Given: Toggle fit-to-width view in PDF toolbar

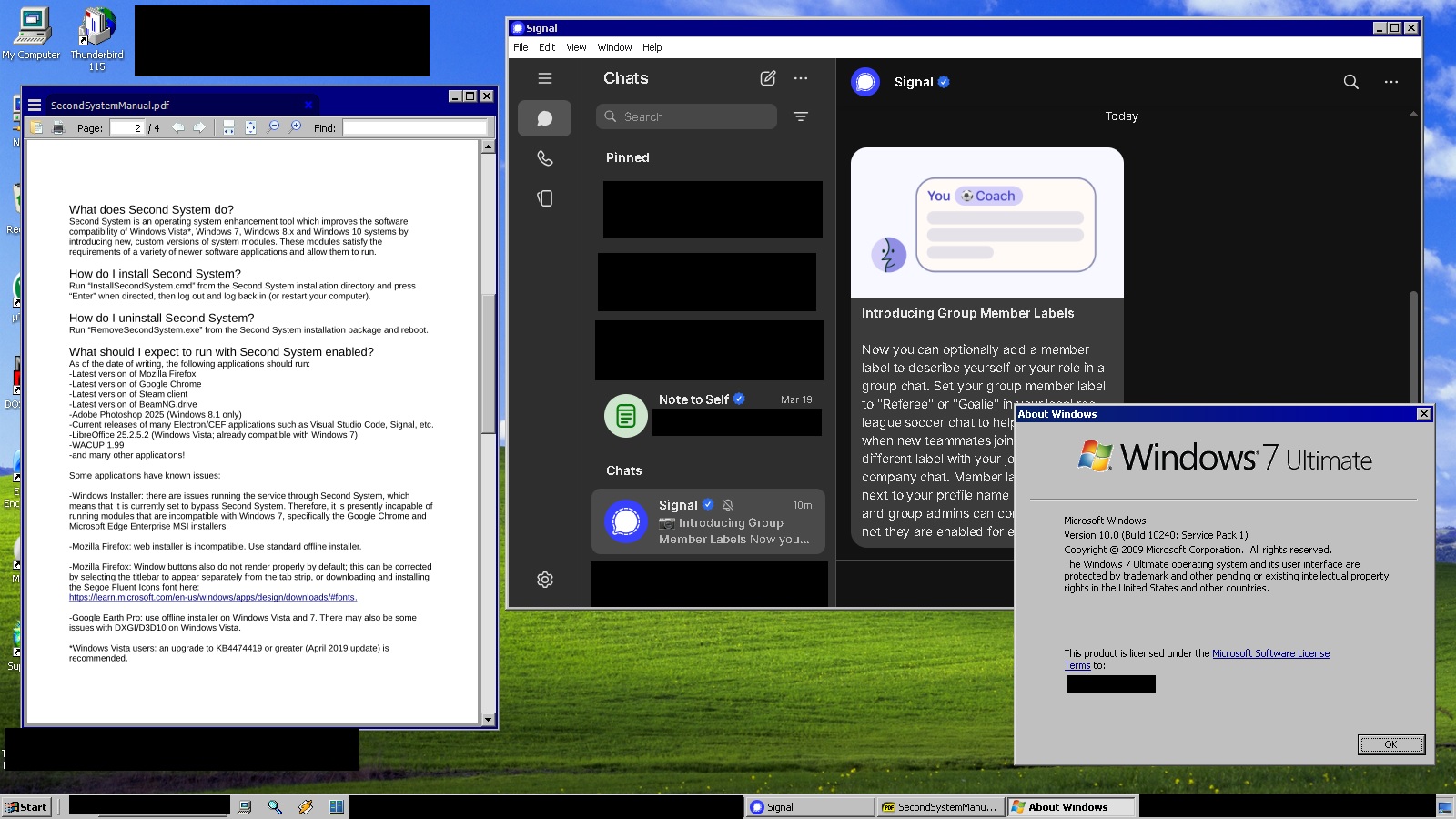Looking at the screenshot, I should [x=228, y=128].
